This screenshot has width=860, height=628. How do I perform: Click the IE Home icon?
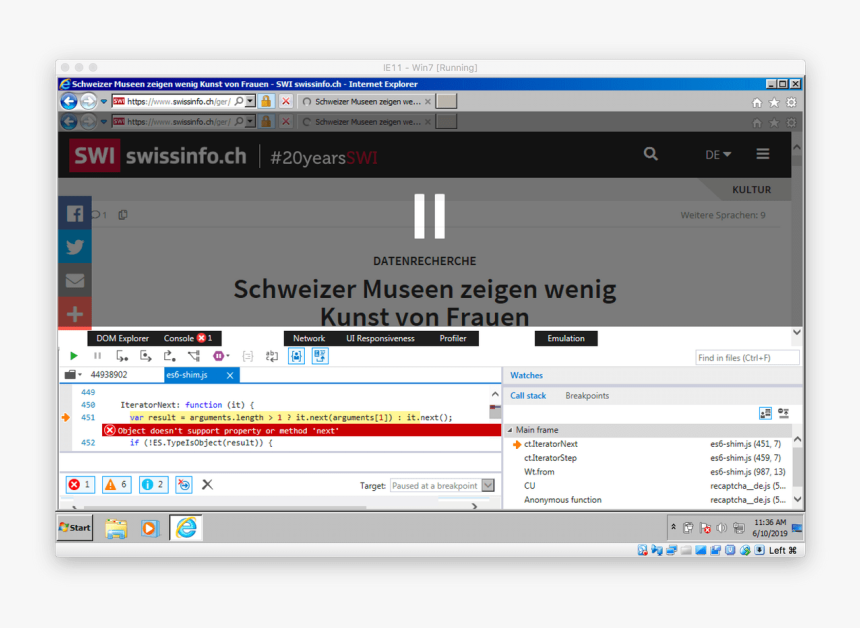pos(757,103)
